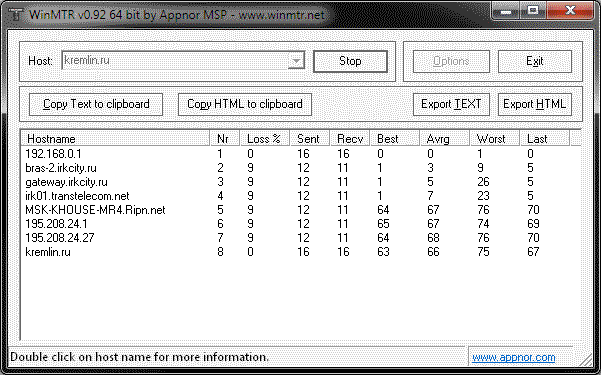Click Worst value 26 for gateway.irkcity.ru
Image resolution: width=601 pixels, height=375 pixels.
(x=483, y=182)
